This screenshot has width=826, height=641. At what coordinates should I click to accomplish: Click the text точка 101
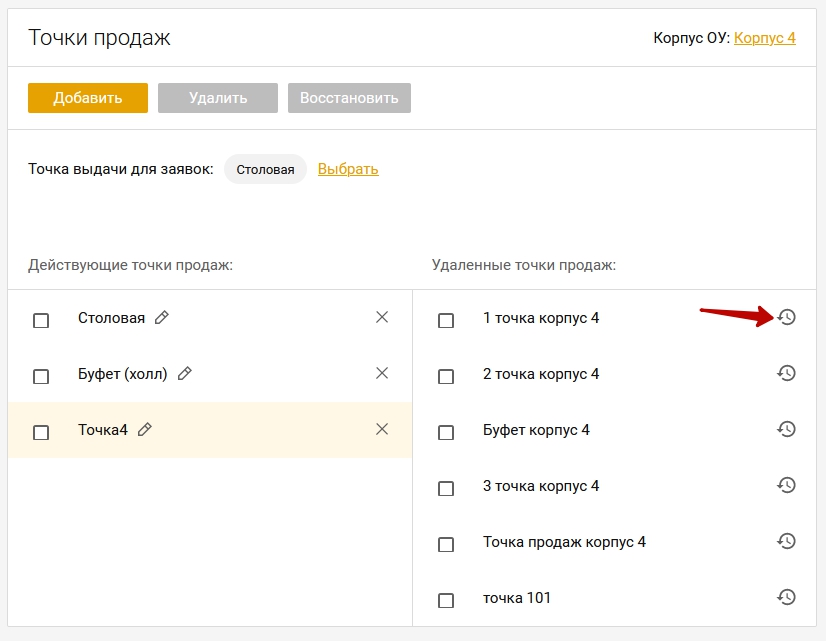(517, 598)
